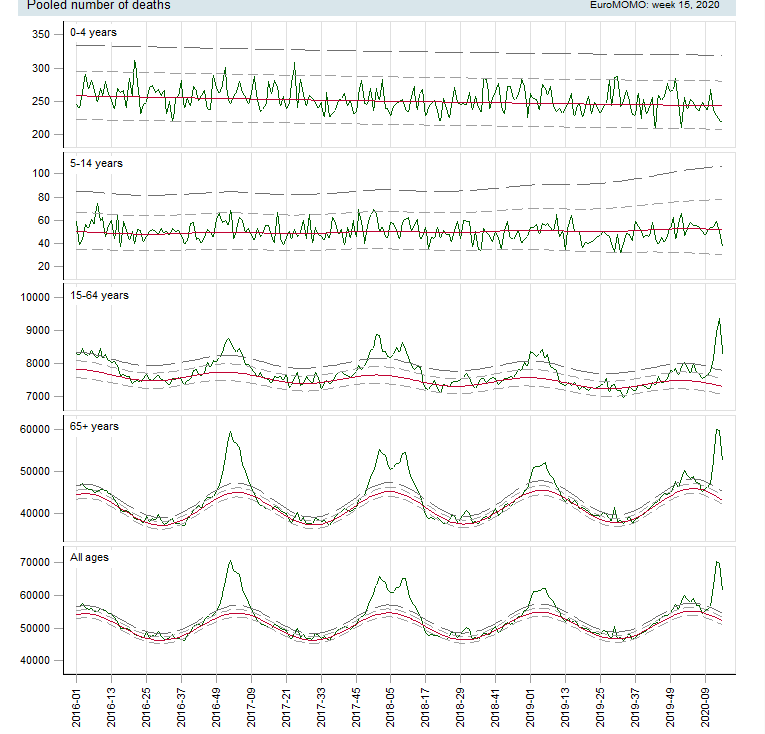The width and height of the screenshot is (765, 734).
Task: Click the 2017-09 x-axis tick label
Action: click(x=252, y=705)
